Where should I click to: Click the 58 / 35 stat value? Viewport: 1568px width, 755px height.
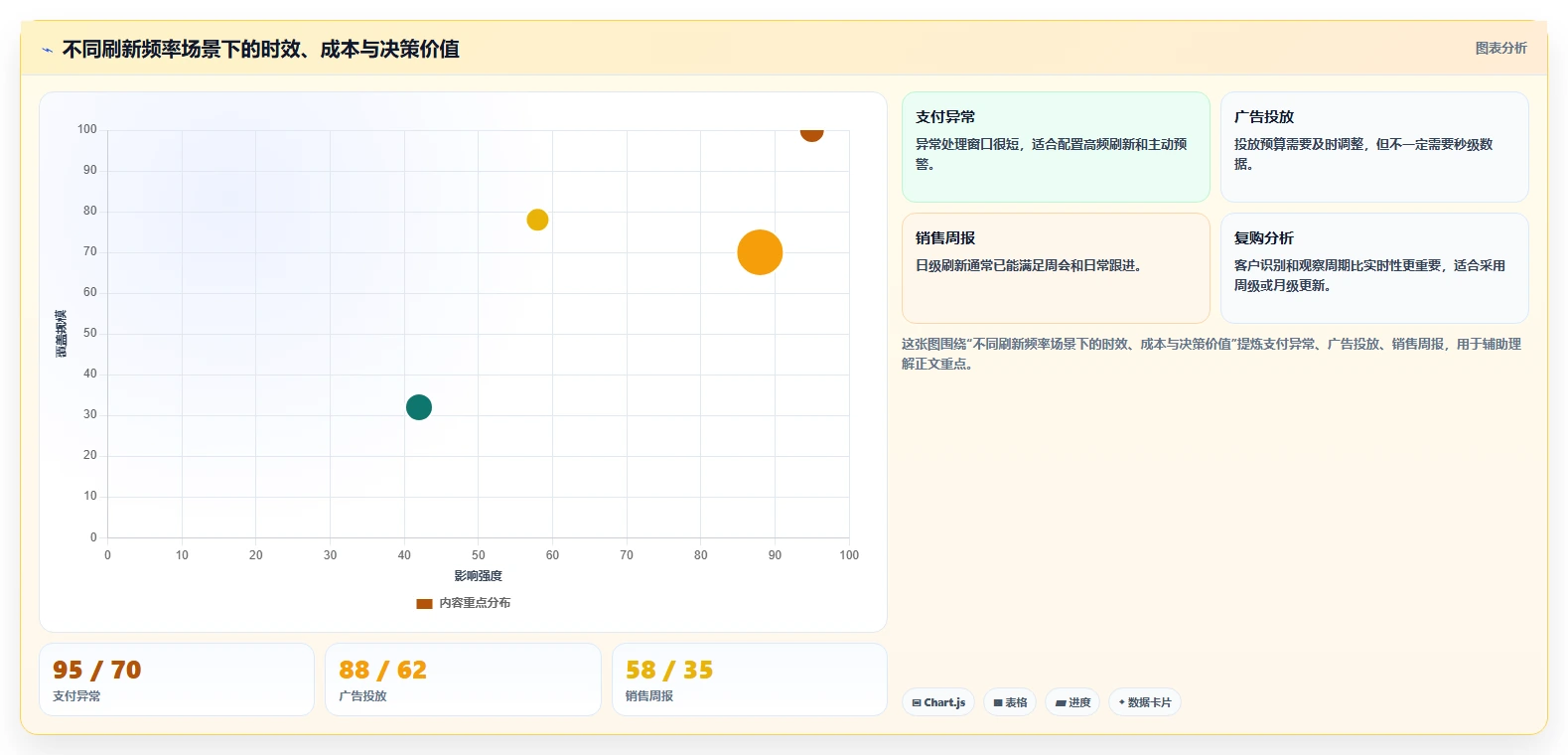pyautogui.click(x=669, y=671)
